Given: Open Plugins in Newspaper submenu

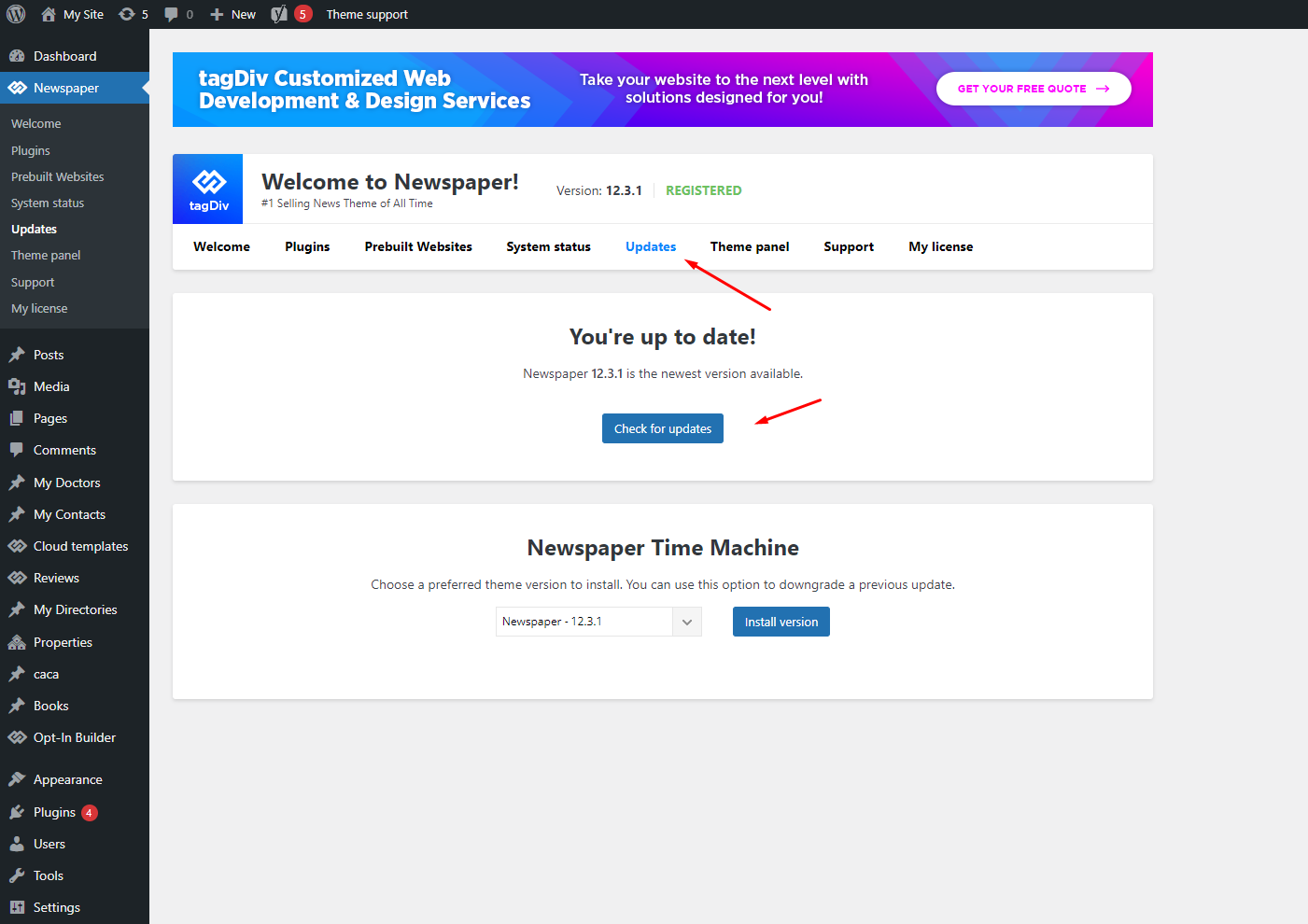Looking at the screenshot, I should tap(31, 150).
